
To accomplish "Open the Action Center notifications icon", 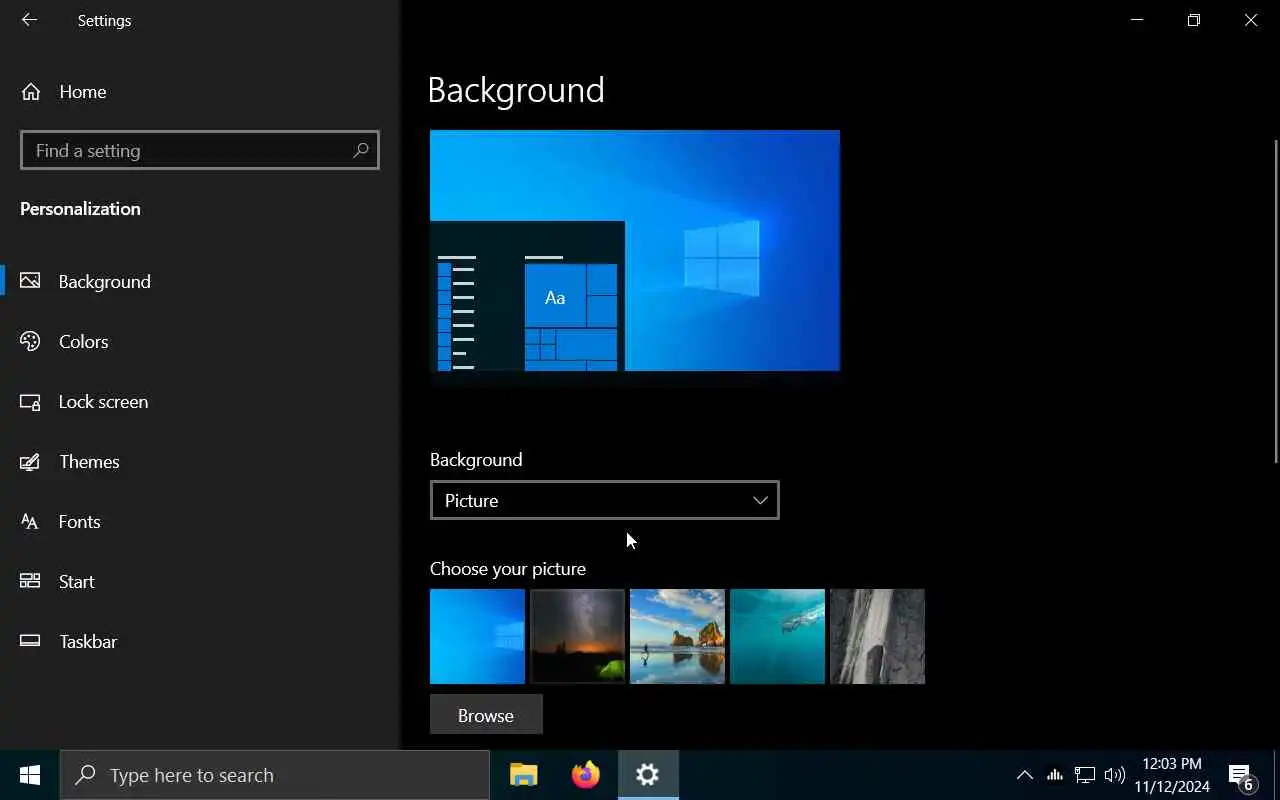I will click(1241, 775).
